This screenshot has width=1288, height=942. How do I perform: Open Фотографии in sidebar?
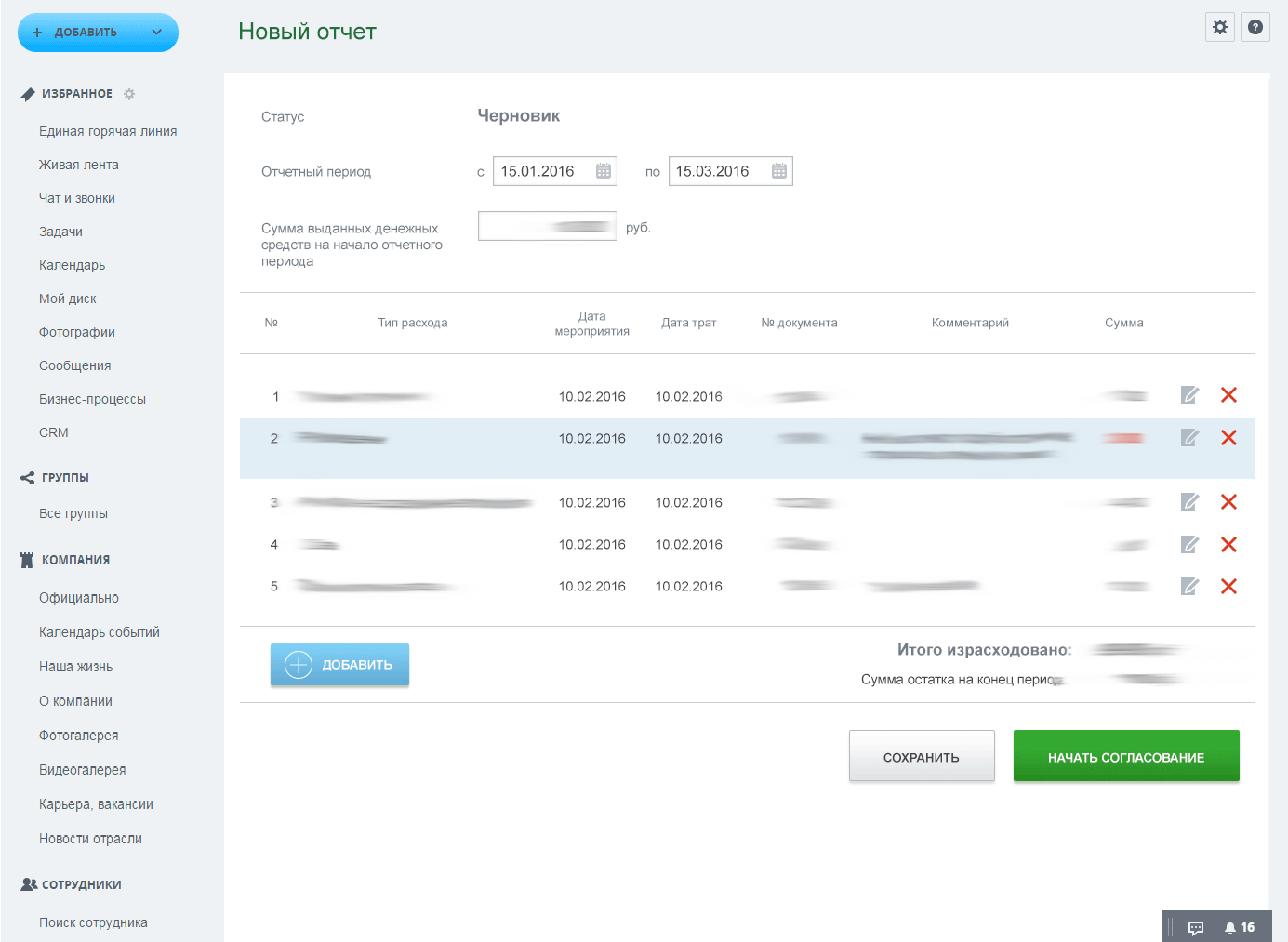pos(77,332)
